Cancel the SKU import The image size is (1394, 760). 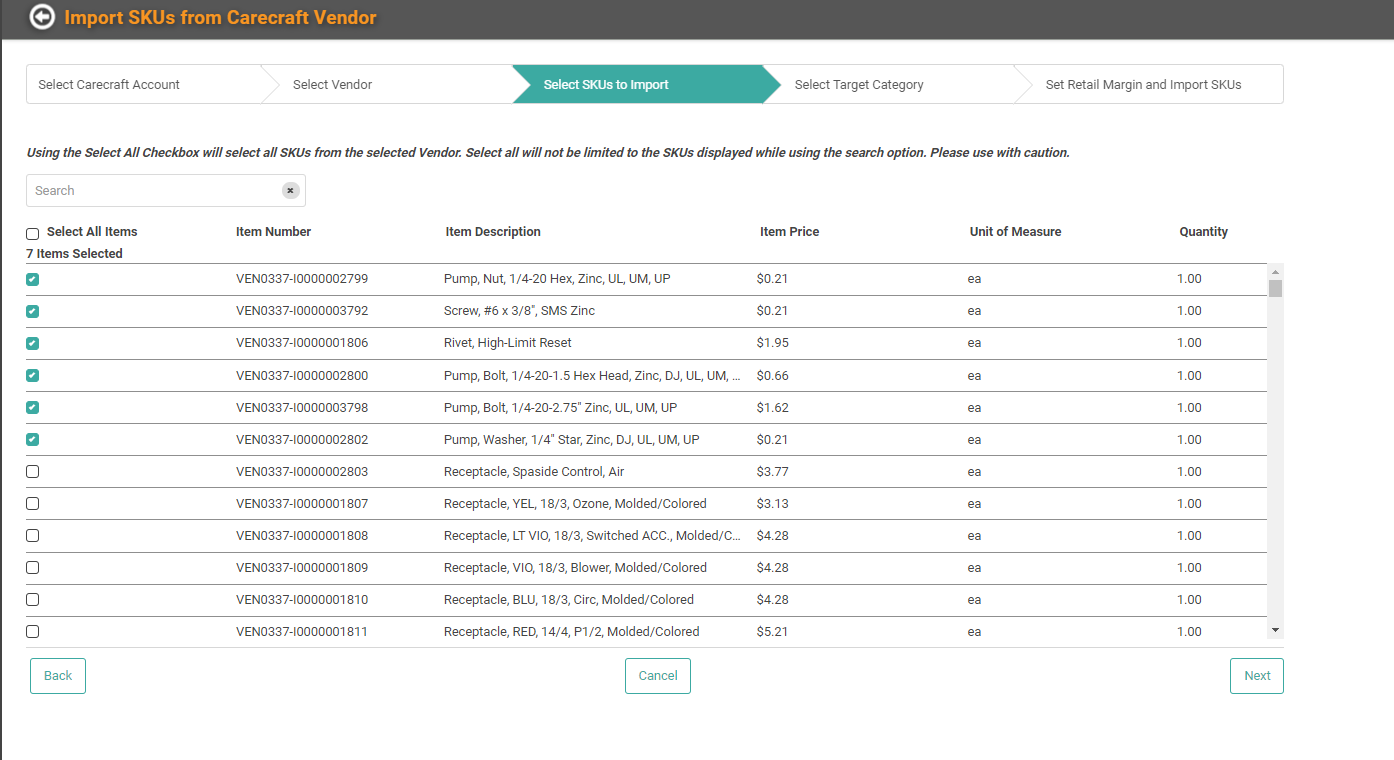click(658, 676)
